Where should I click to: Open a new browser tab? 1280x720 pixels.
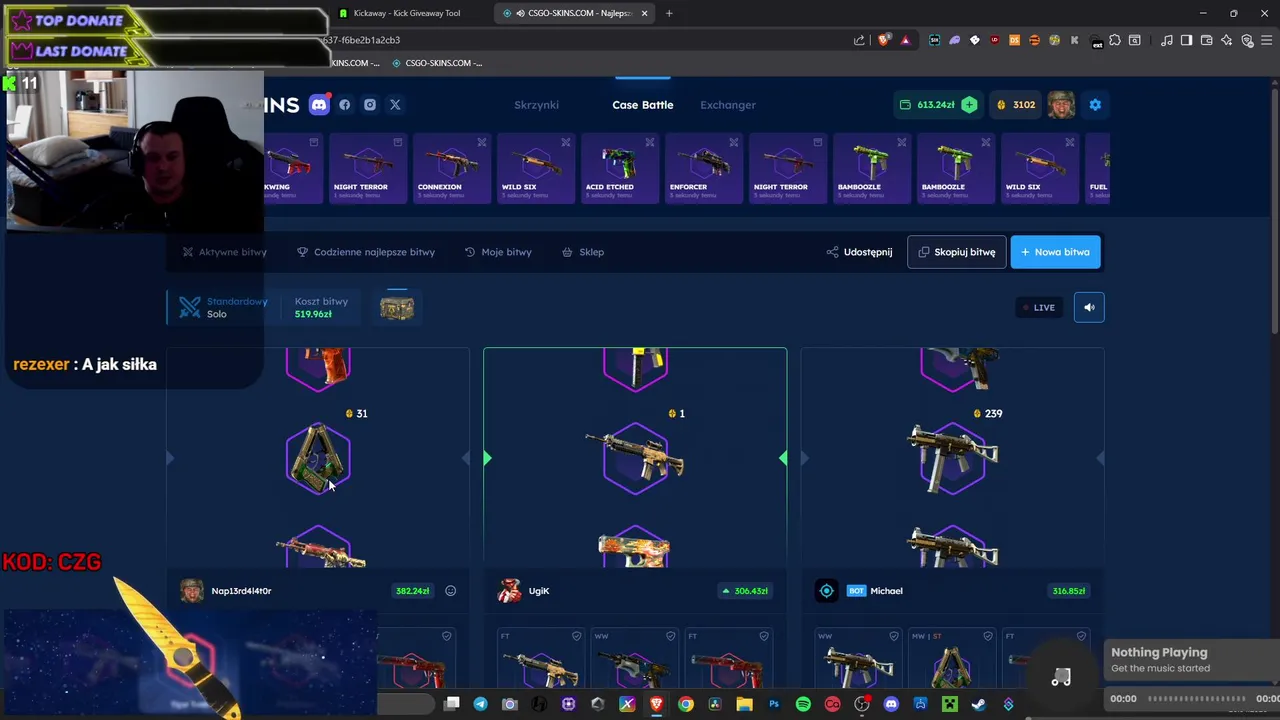[x=669, y=13]
